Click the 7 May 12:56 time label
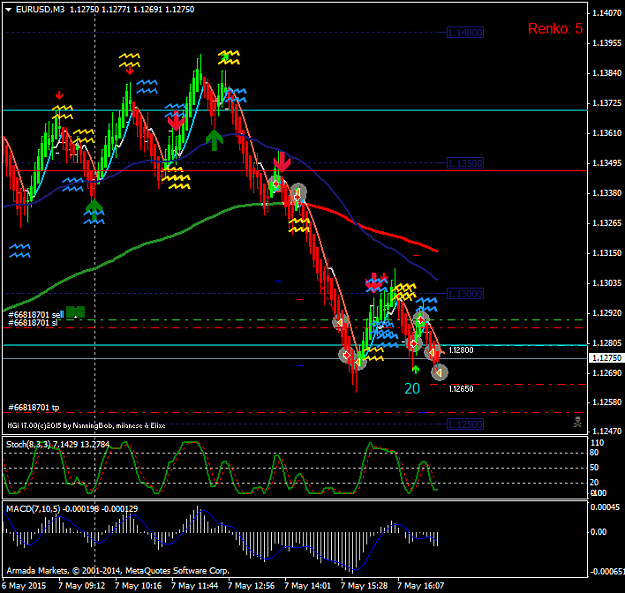Screen dimensions: 625x593 [x=251, y=586]
